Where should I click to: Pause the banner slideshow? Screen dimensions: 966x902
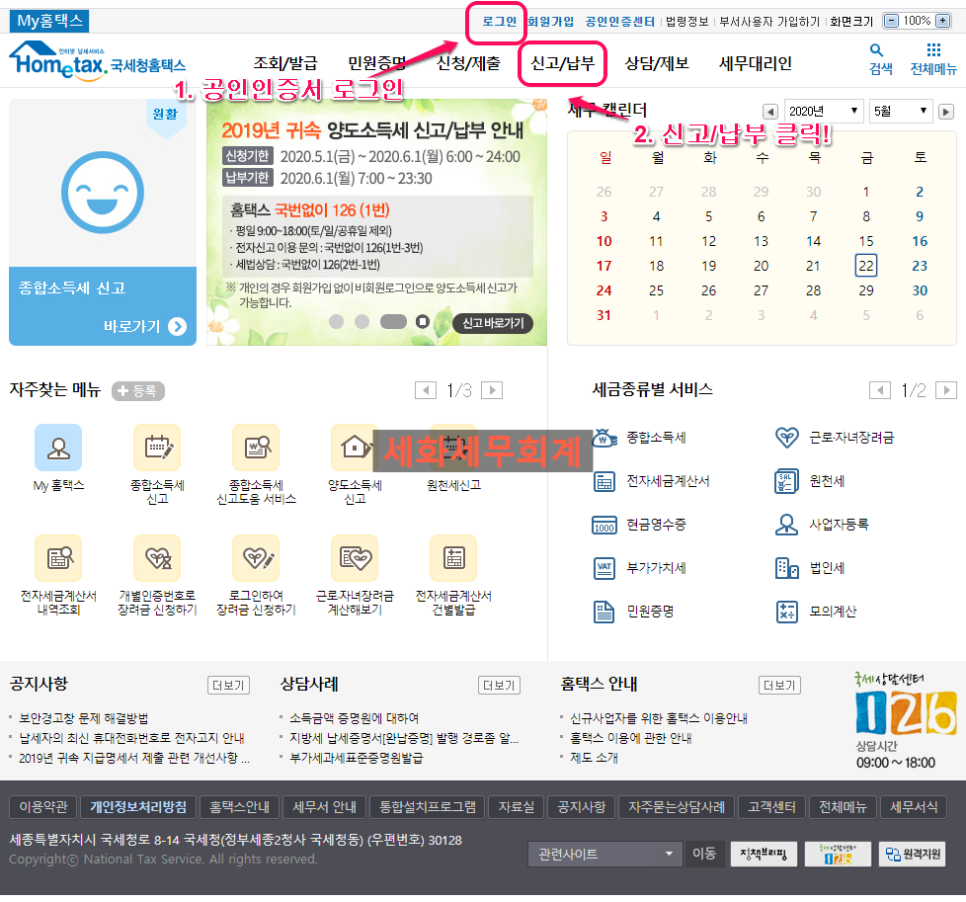pos(423,322)
